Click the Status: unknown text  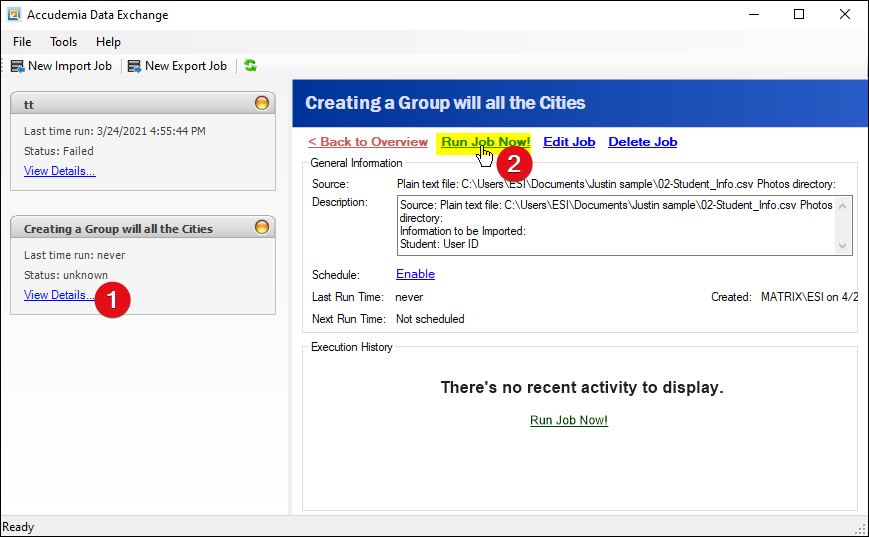click(66, 275)
